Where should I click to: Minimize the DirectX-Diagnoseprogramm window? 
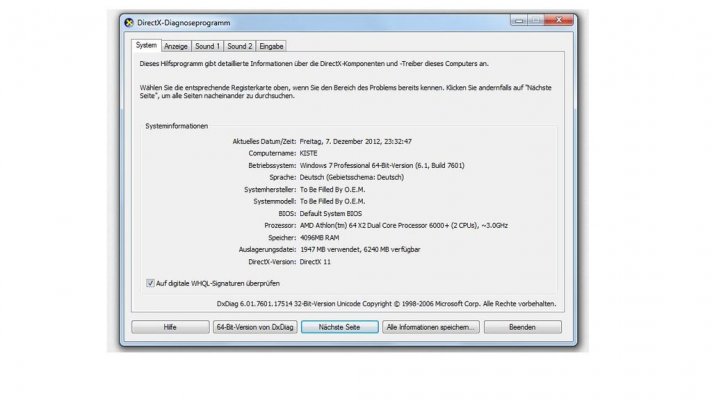(519, 20)
